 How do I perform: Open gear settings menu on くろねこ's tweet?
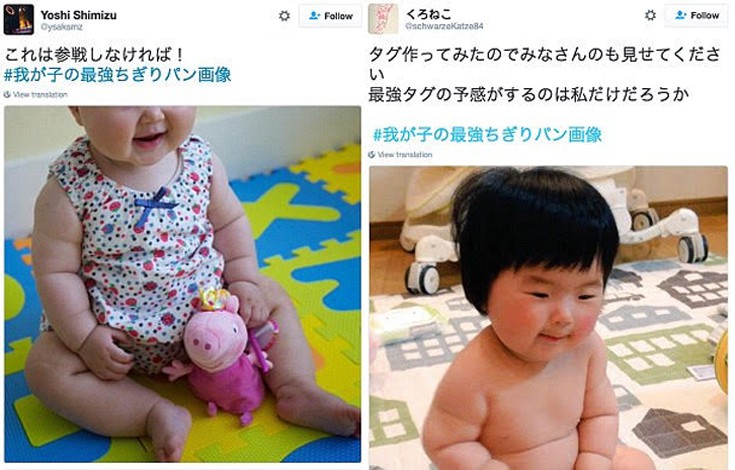pos(650,15)
